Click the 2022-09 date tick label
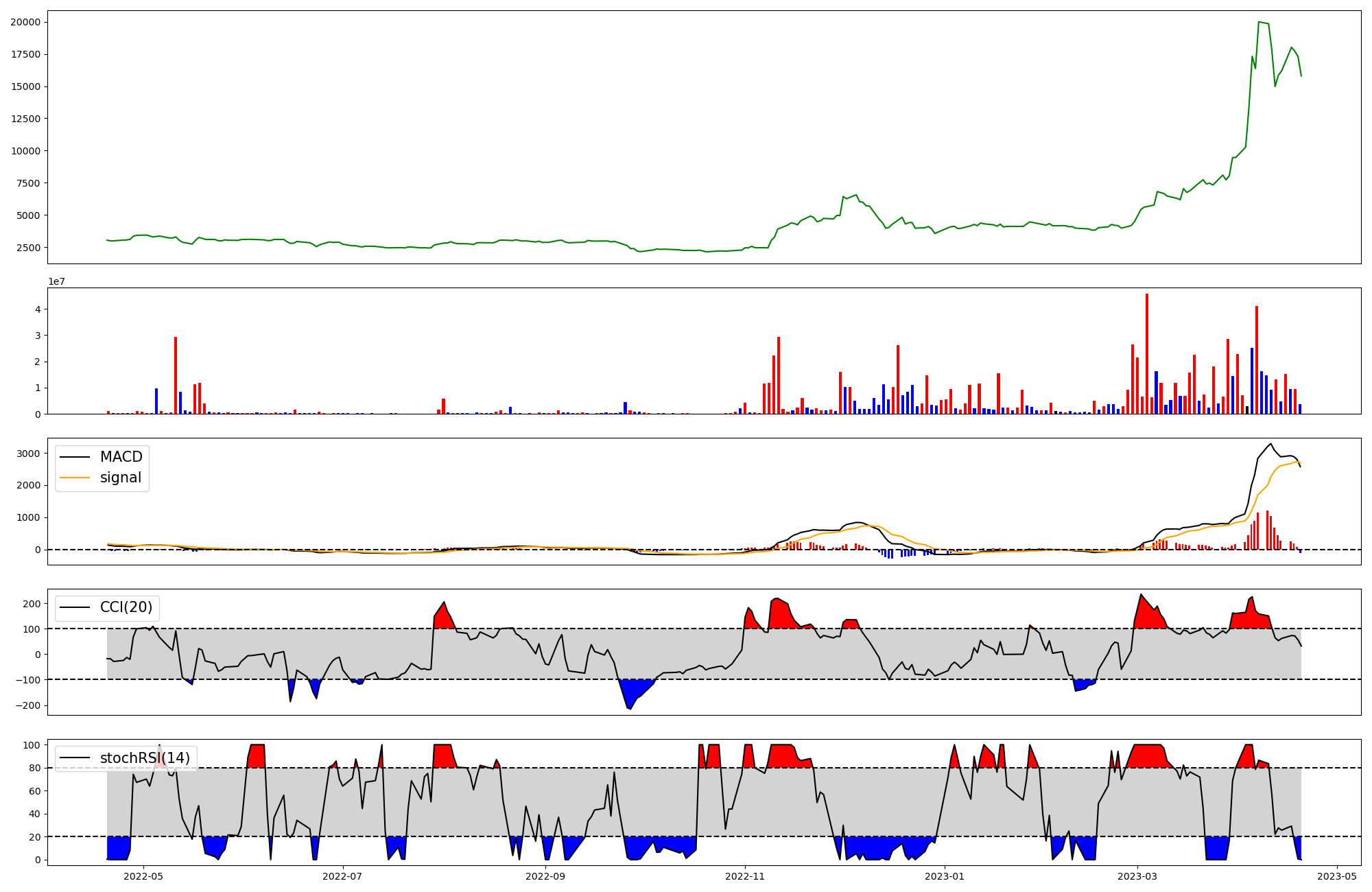This screenshot has height=892, width=1372. coord(545,876)
